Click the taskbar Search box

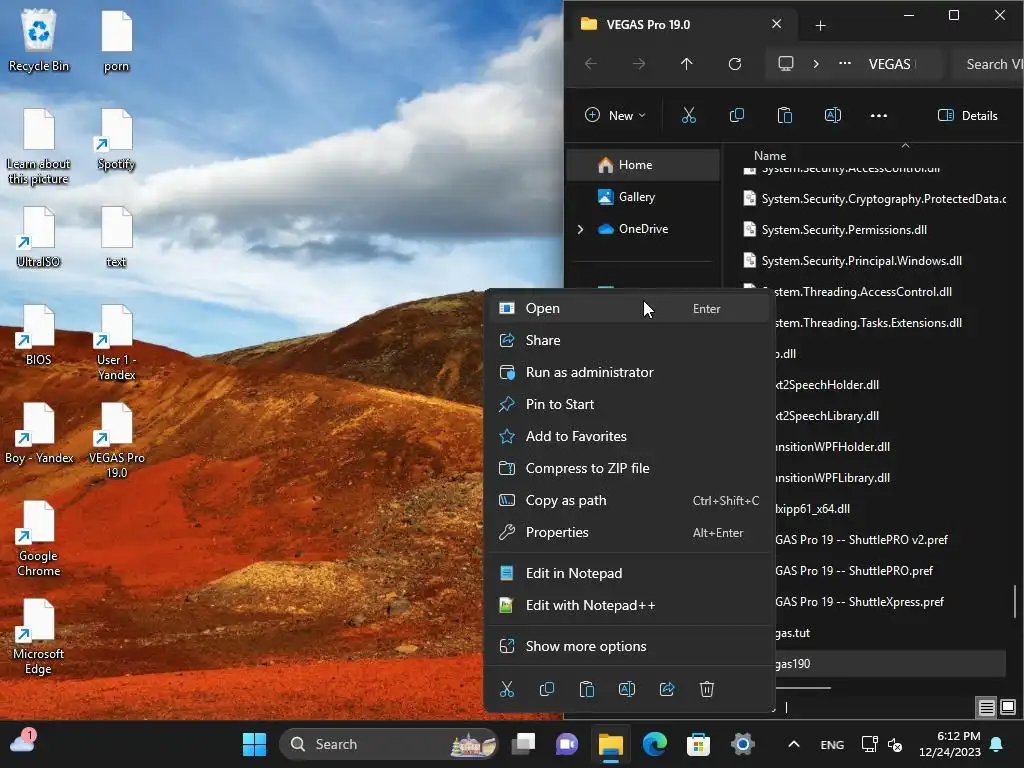(389, 744)
